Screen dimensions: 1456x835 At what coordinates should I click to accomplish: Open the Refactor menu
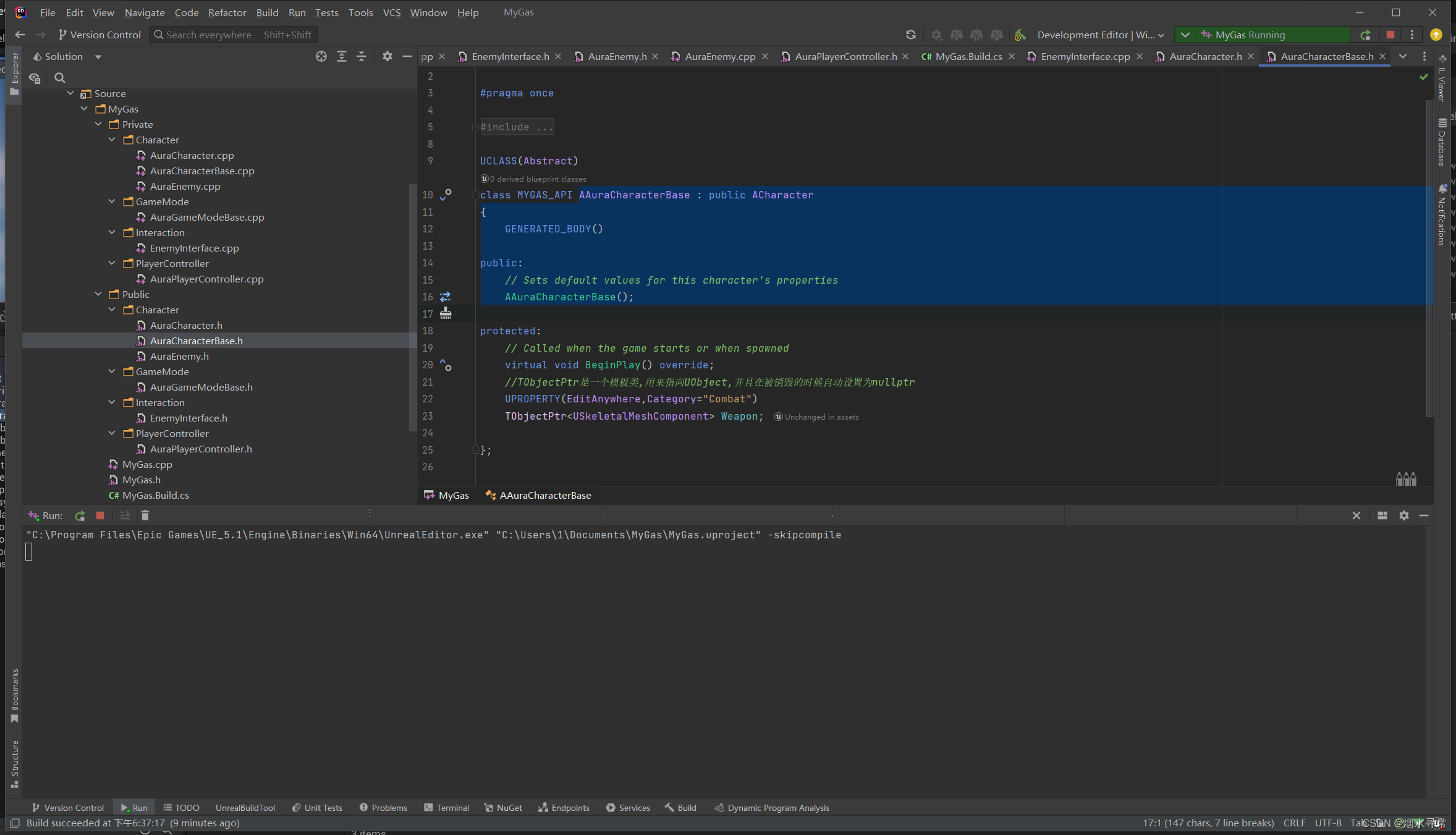pyautogui.click(x=227, y=12)
